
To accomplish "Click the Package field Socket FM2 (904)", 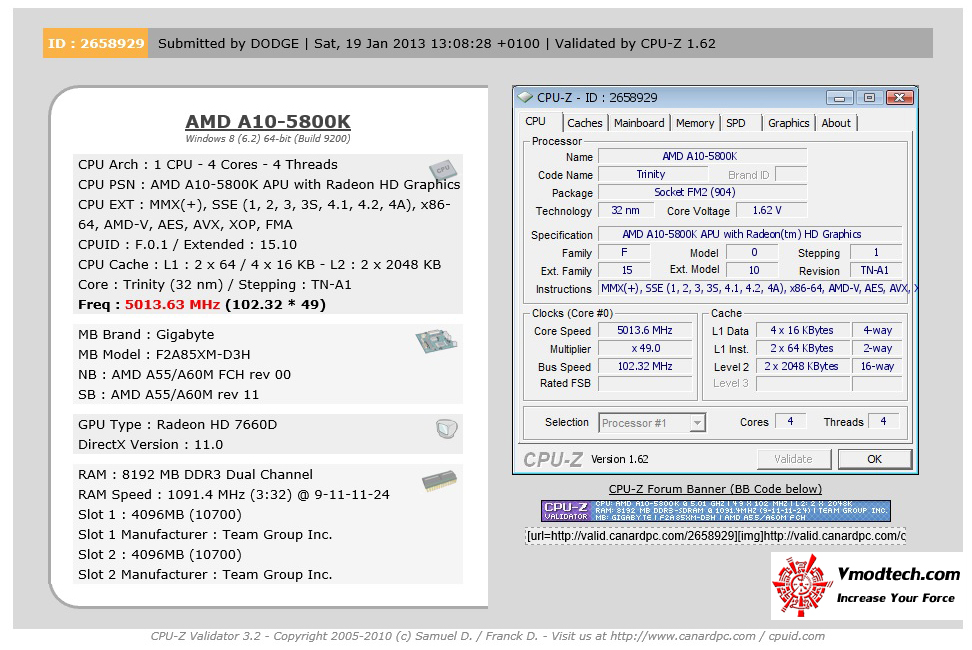I will [x=702, y=193].
